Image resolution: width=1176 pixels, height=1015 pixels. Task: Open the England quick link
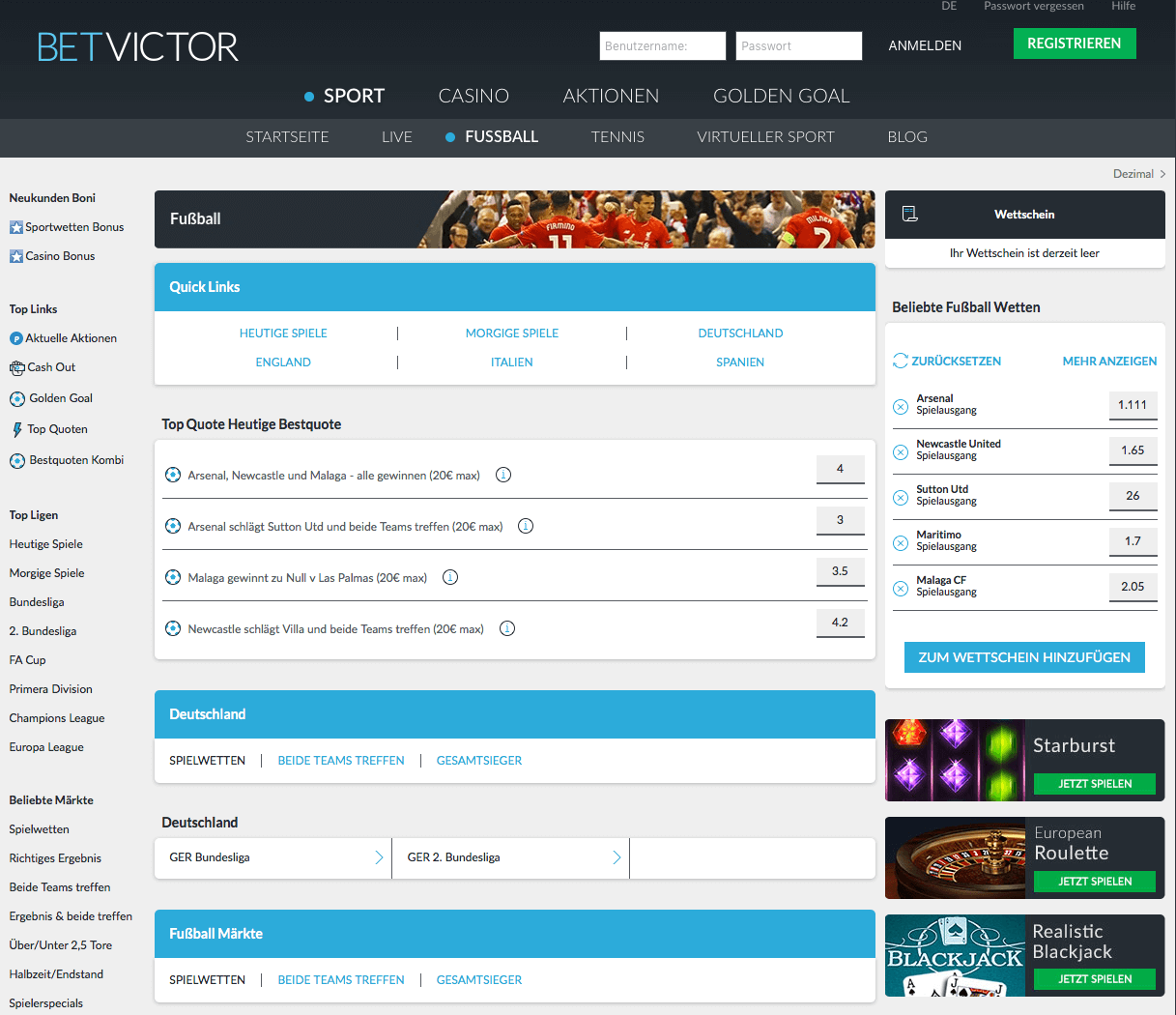pos(283,362)
